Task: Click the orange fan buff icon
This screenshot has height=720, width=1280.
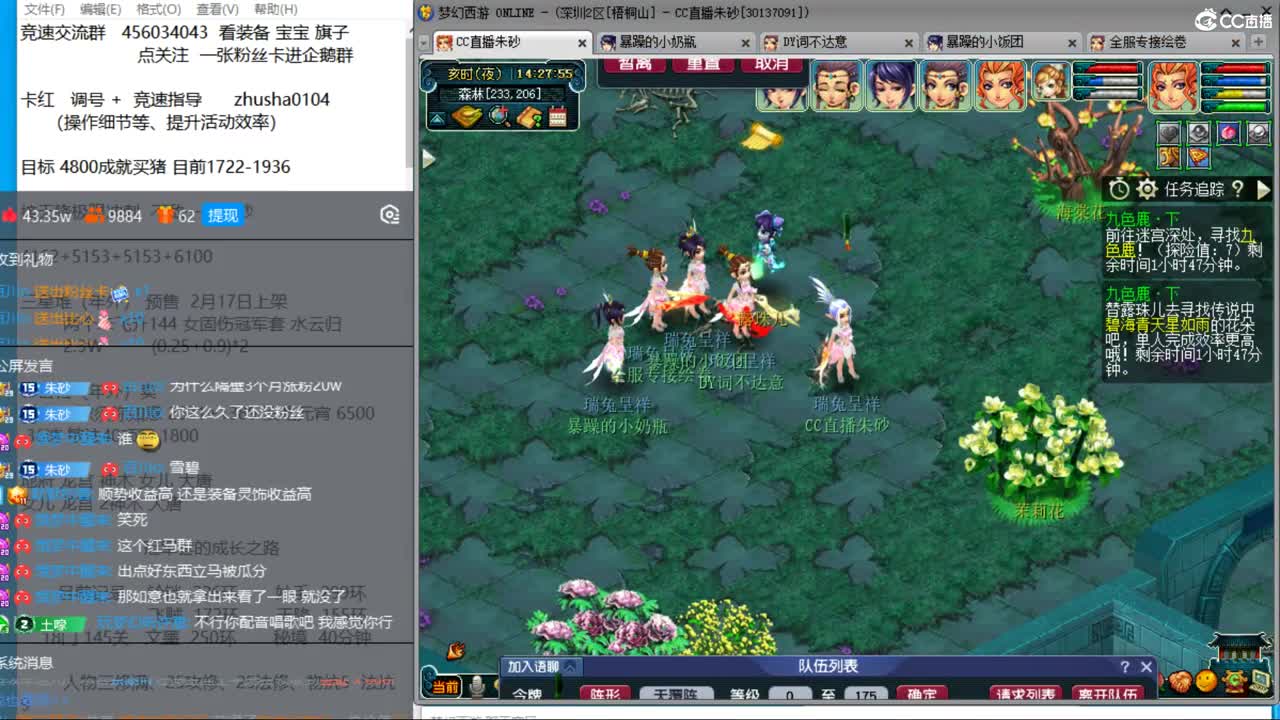Action: (x=1199, y=158)
